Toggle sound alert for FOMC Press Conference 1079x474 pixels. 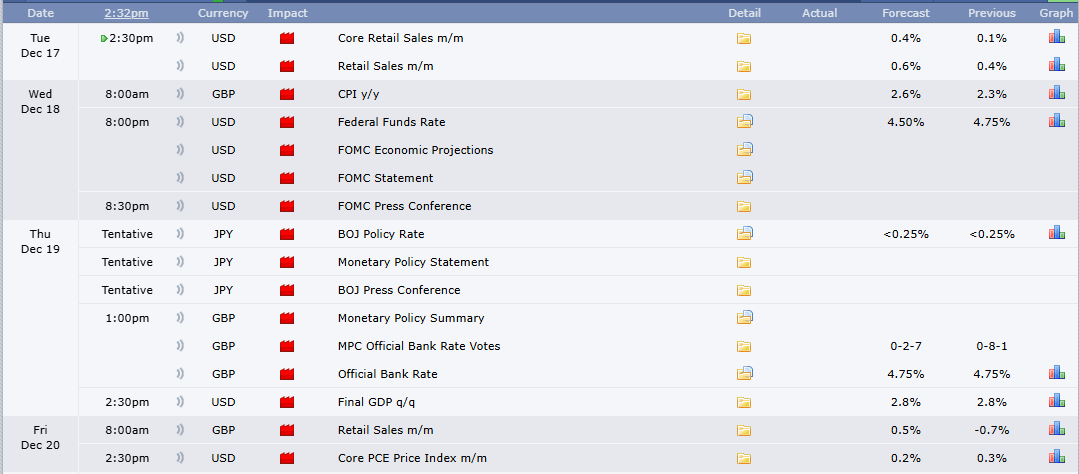[180, 206]
